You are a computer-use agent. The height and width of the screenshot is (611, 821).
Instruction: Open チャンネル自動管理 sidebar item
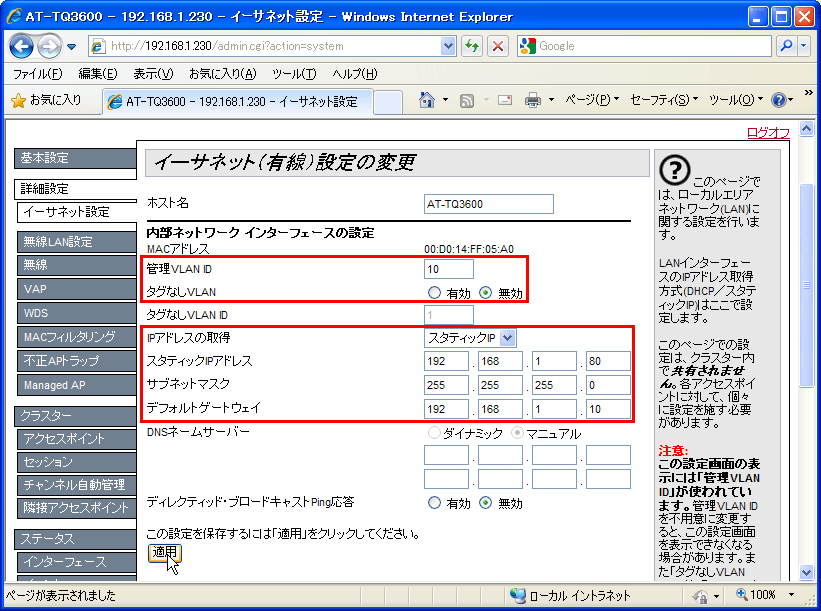pos(77,485)
